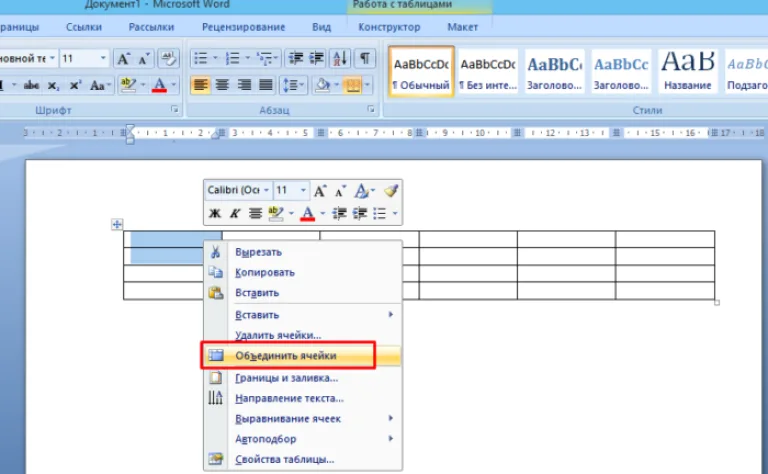
Task: Click the line spacing icon in ribbon
Action: point(291,85)
